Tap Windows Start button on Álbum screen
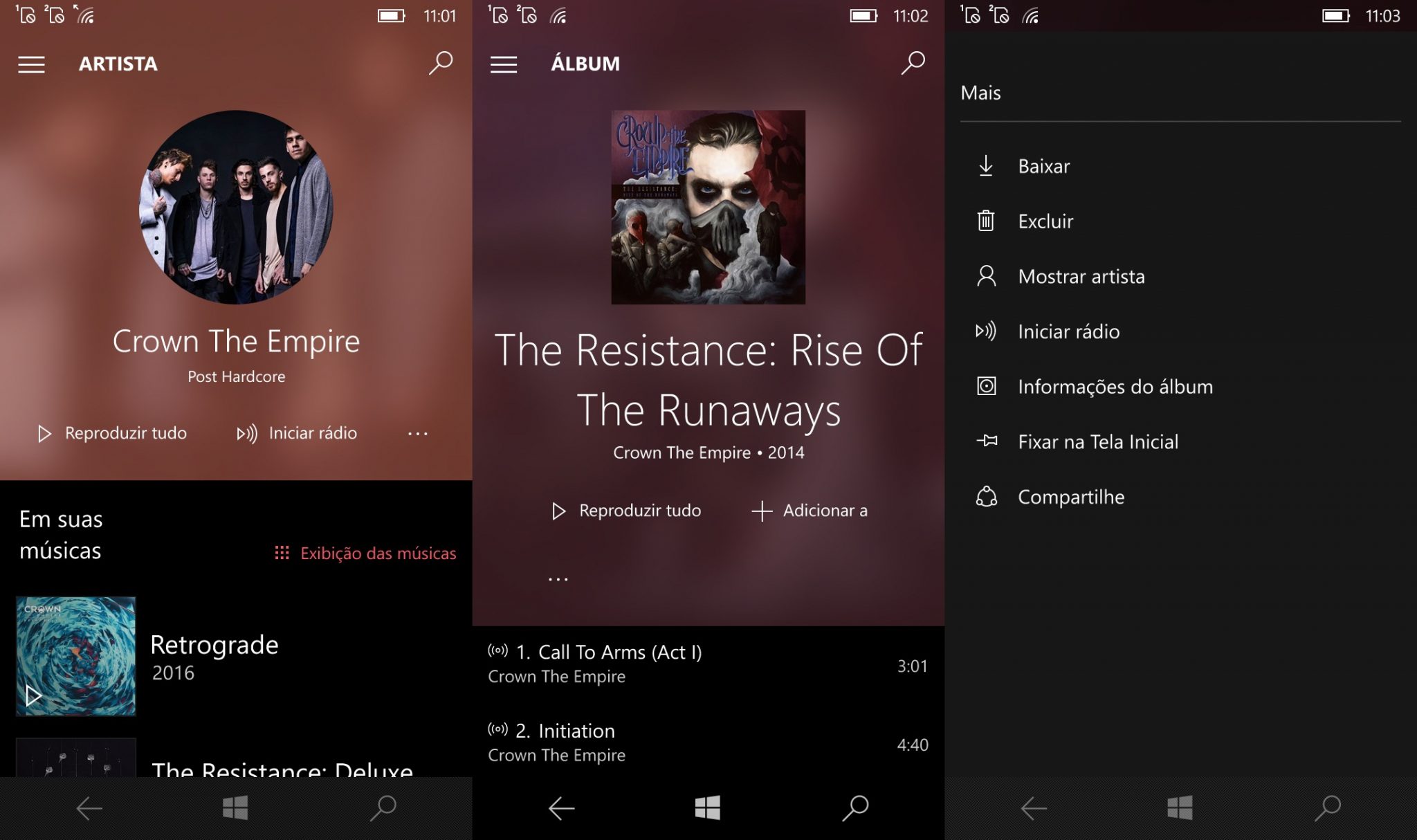Screen dimensions: 1417x840 708,807
